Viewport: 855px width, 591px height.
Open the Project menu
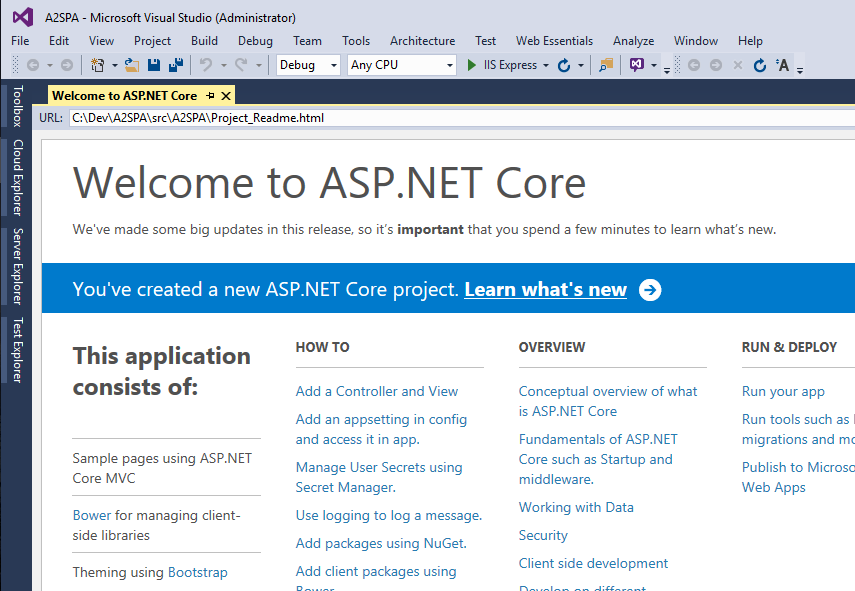(x=152, y=41)
